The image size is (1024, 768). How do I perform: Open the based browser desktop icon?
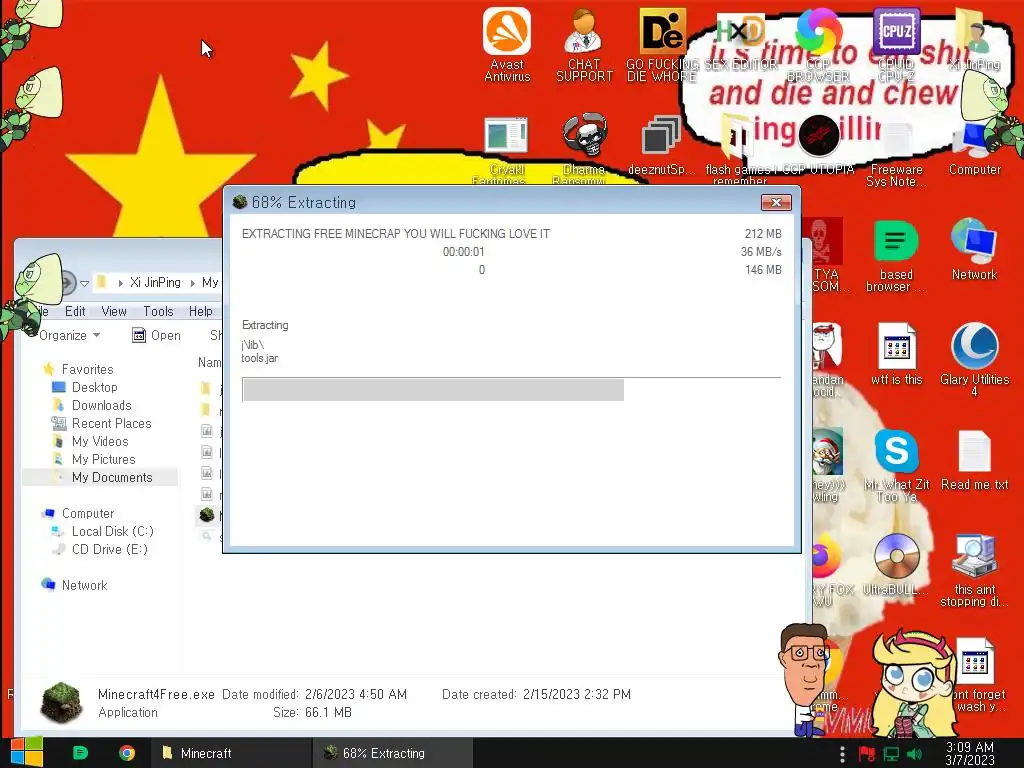[x=896, y=256]
